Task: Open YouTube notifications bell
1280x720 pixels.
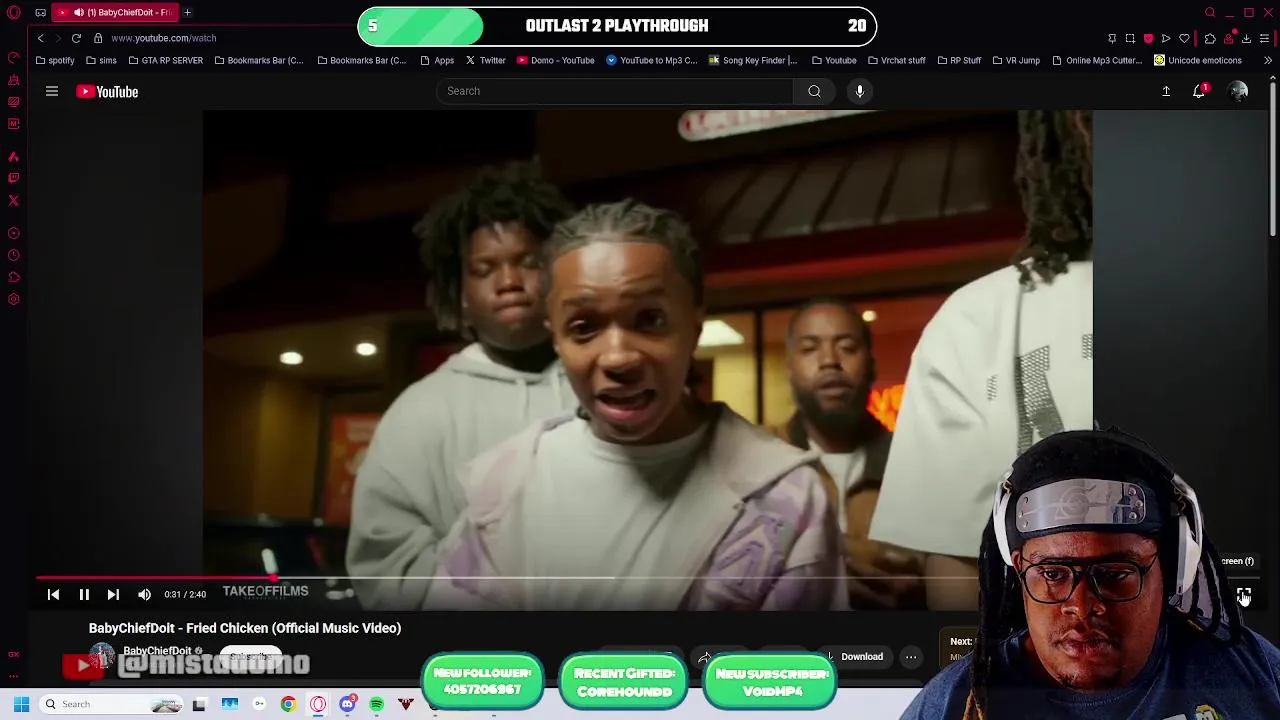Action: pyautogui.click(x=1199, y=91)
